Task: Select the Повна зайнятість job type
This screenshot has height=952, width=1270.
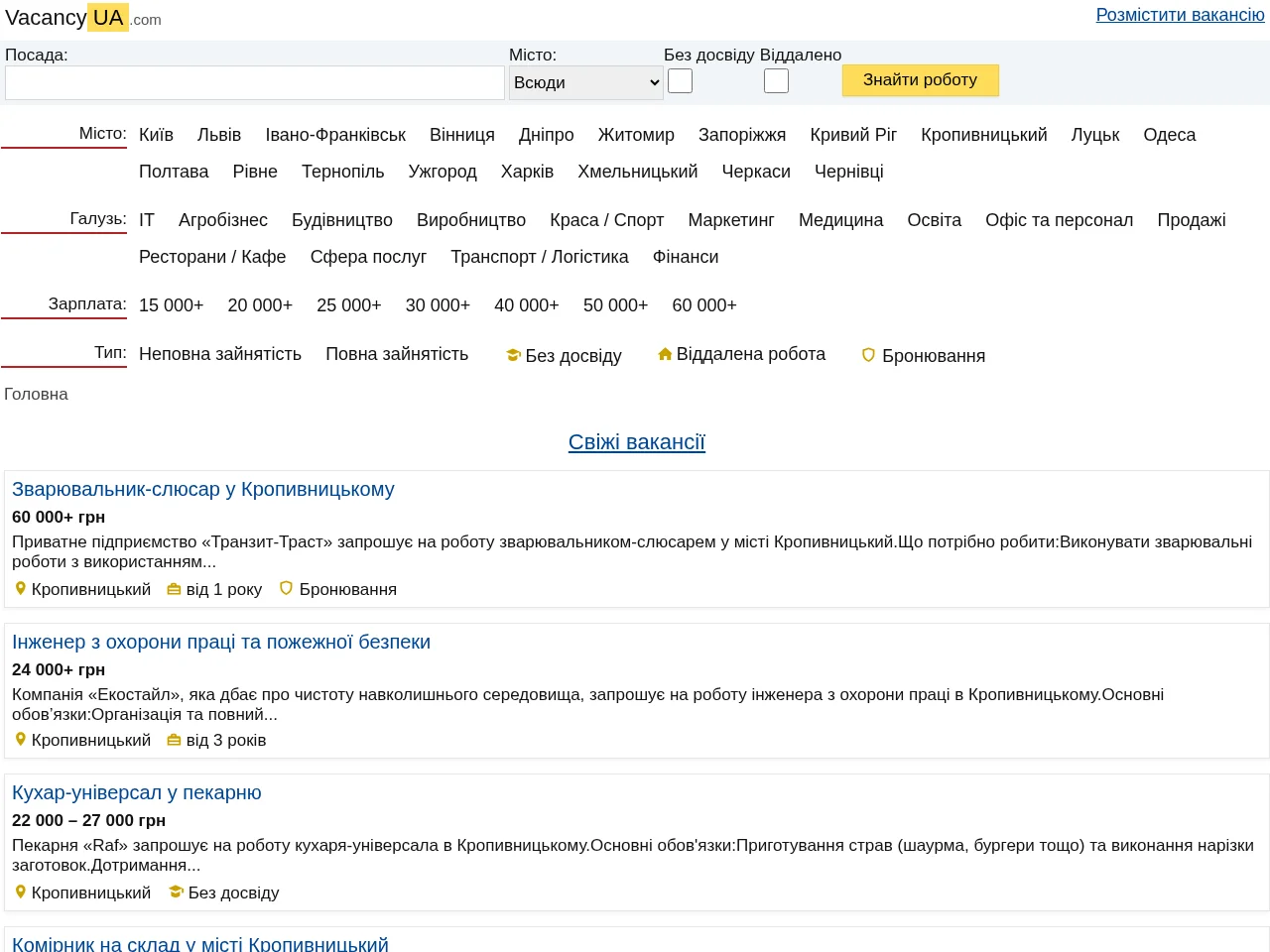Action: click(397, 354)
